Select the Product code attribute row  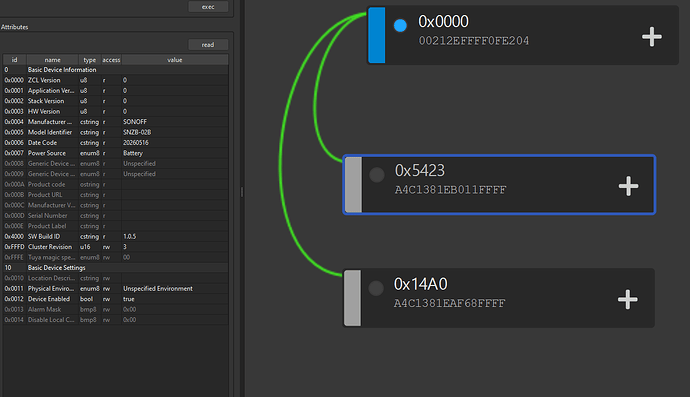click(x=116, y=184)
